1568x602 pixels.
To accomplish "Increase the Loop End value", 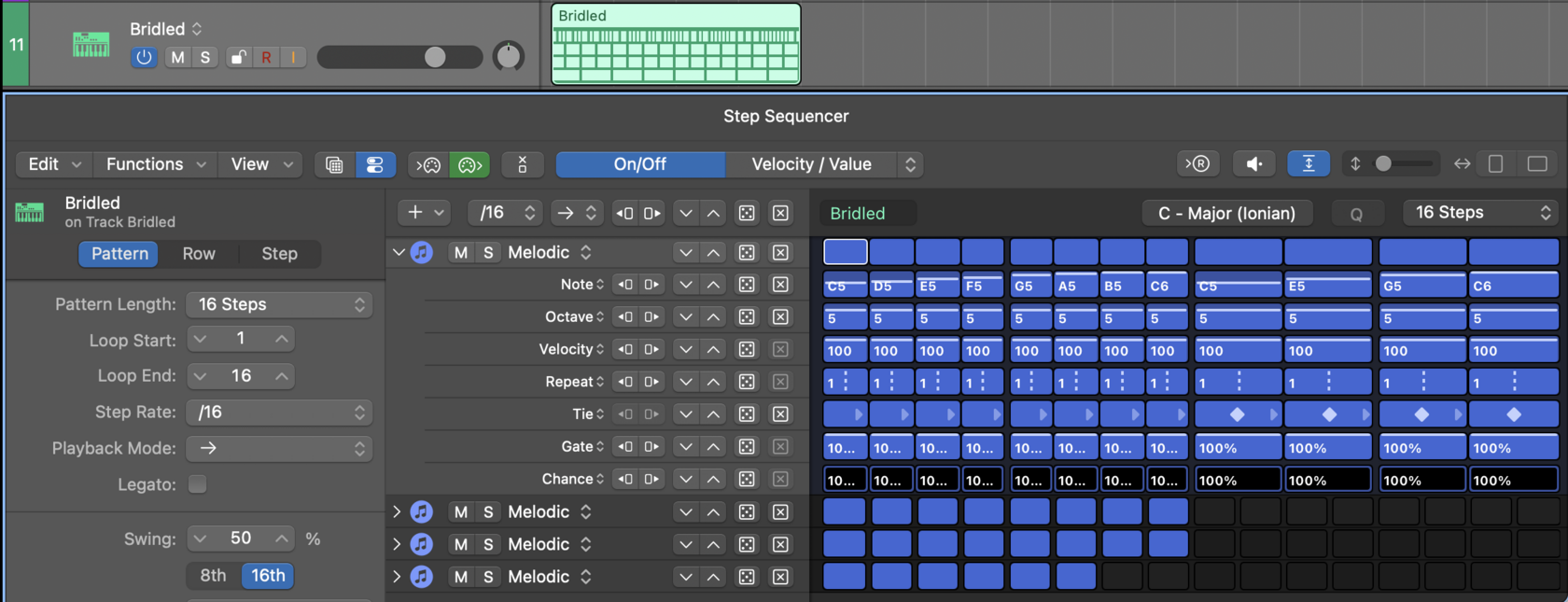I will tap(281, 375).
